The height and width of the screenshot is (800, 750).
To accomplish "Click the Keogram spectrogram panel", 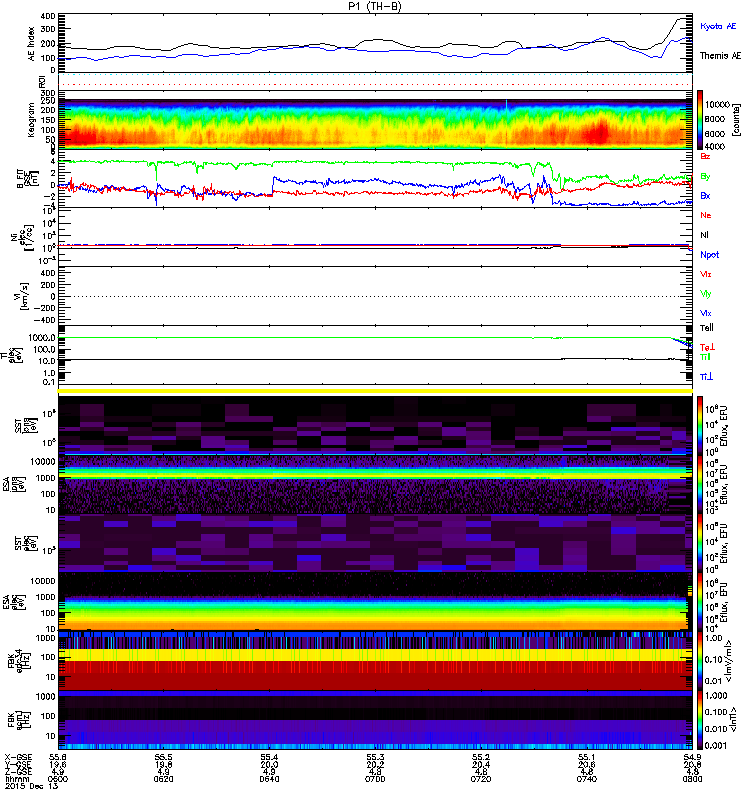I will (x=375, y=120).
